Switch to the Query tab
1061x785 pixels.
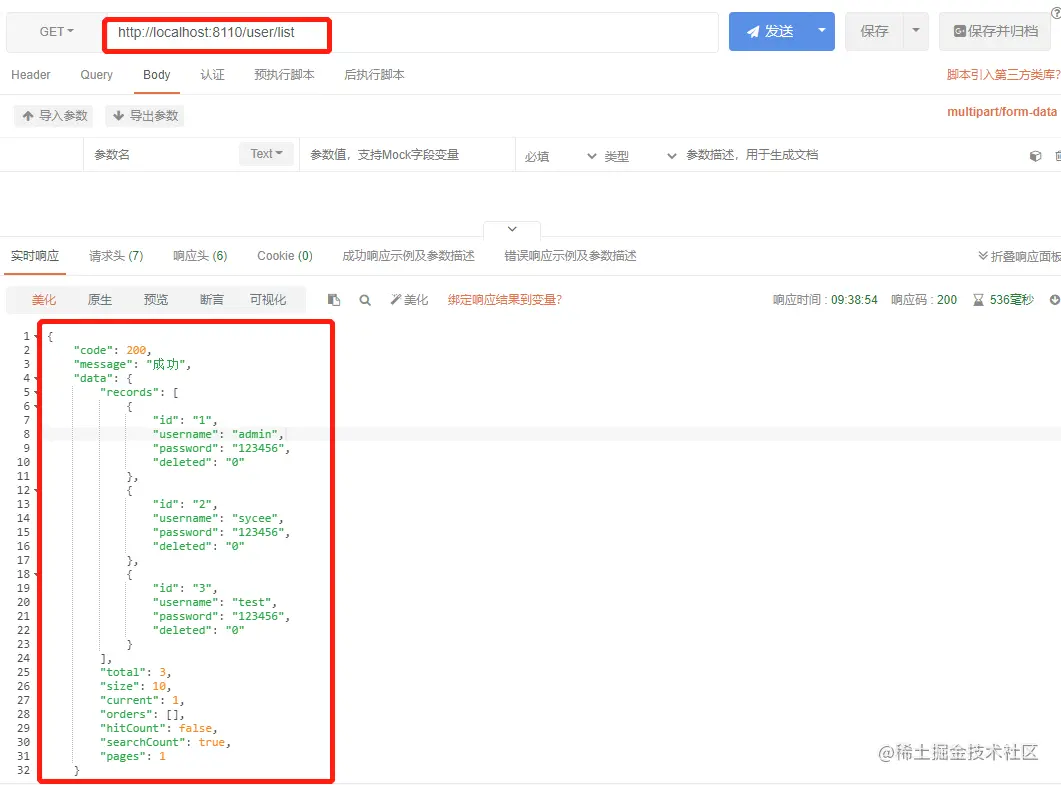click(96, 74)
